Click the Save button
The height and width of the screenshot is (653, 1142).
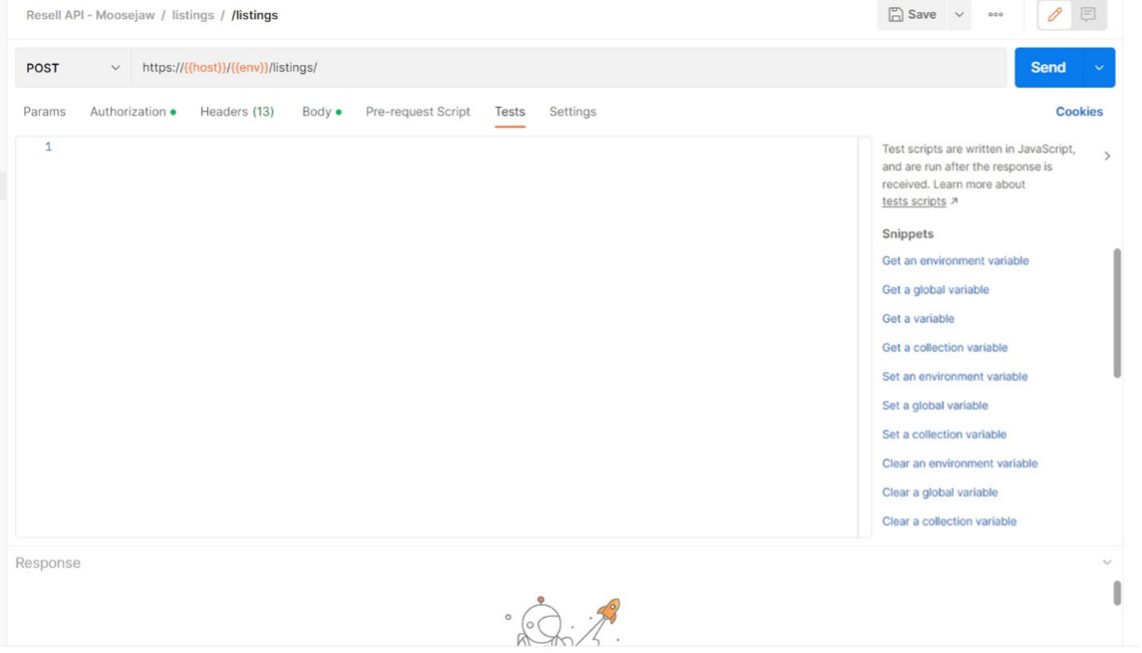[912, 15]
